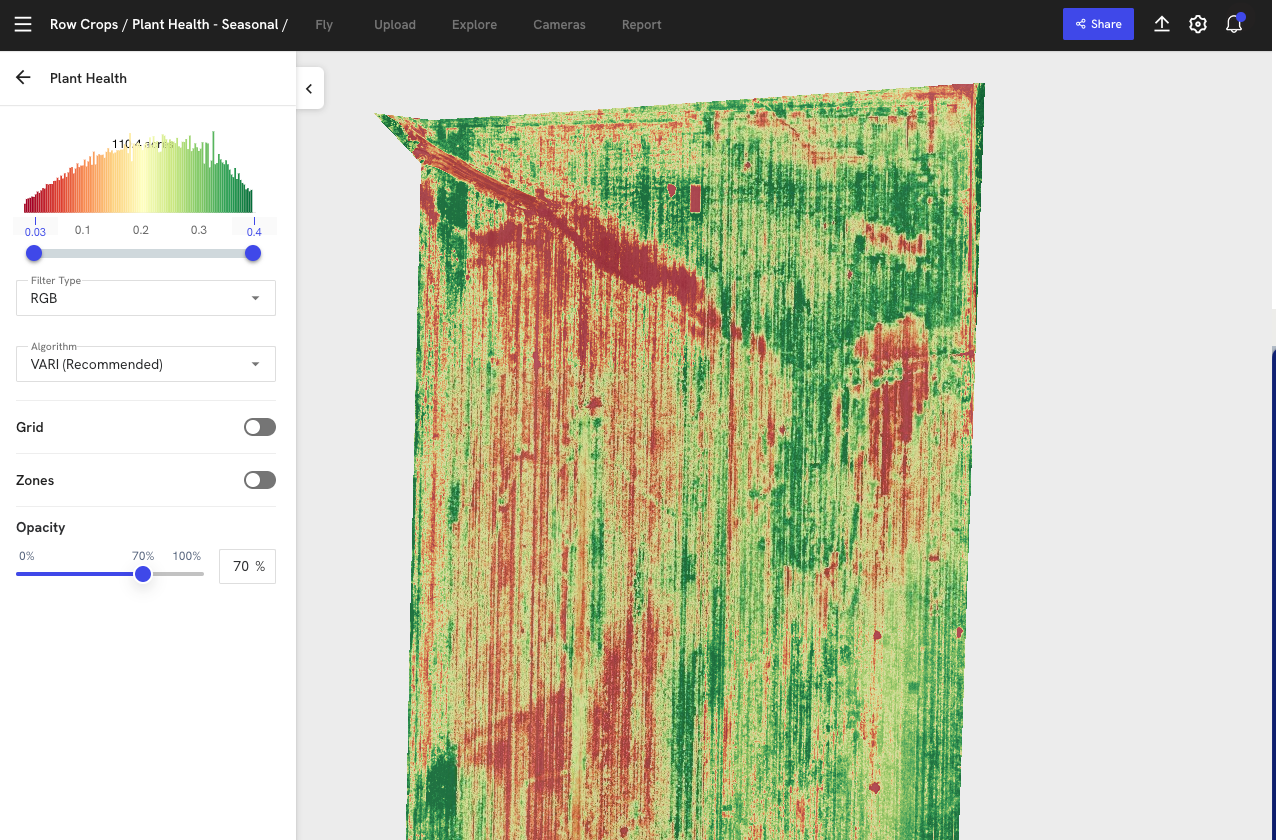
Task: Click the plant health histogram chart
Action: [138, 172]
